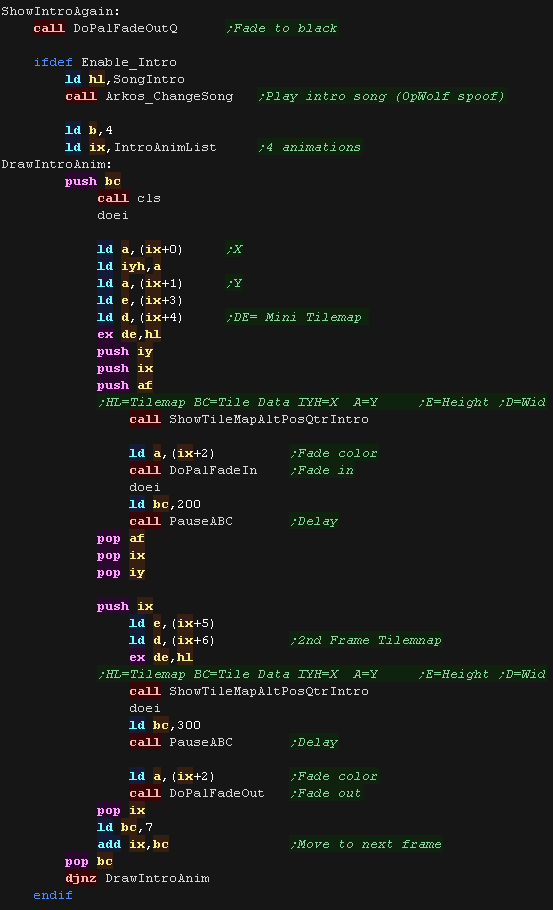Click the 2nd Frame Tilemnap comment
Viewport: 553px width, 910px height.
coord(366,640)
